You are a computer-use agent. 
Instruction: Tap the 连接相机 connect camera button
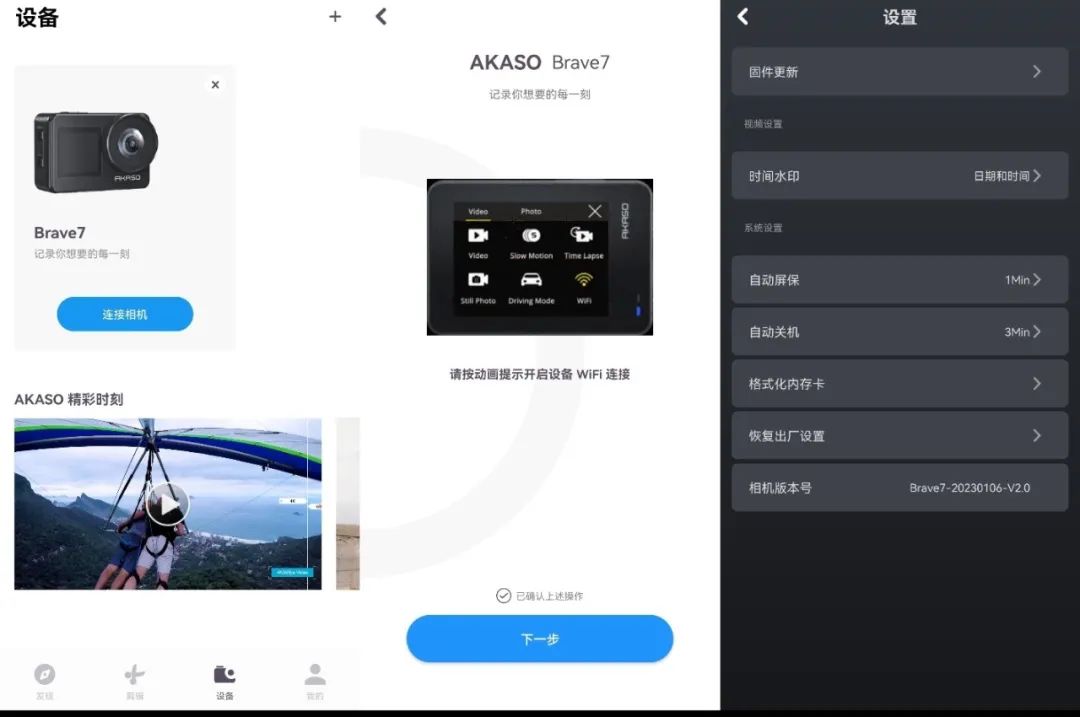pos(124,313)
